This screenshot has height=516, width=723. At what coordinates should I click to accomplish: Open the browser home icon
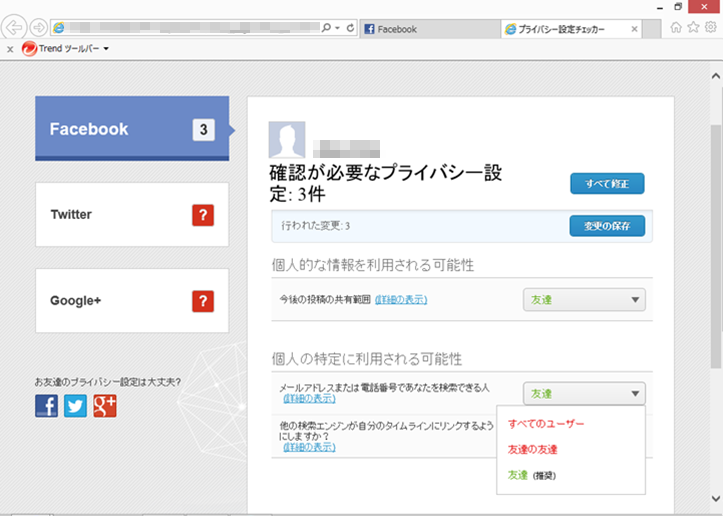tap(676, 28)
